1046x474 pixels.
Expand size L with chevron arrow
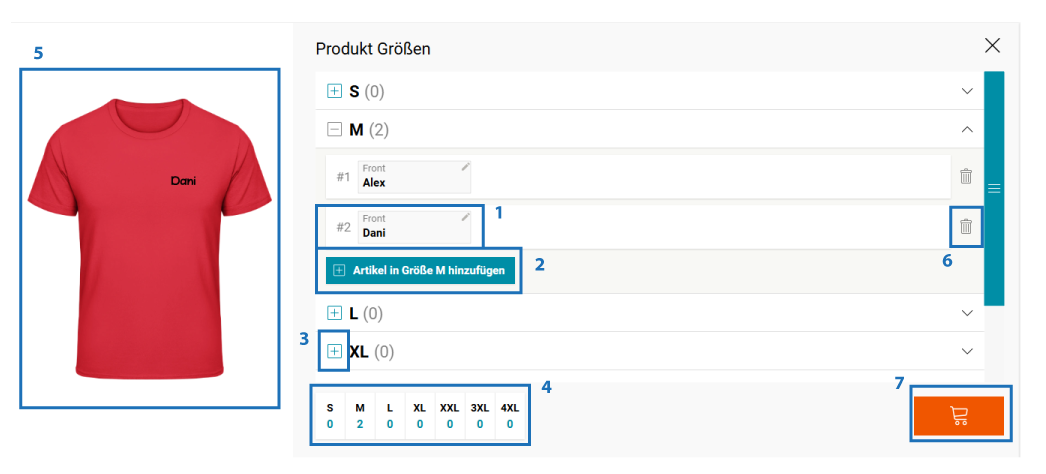coord(967,313)
